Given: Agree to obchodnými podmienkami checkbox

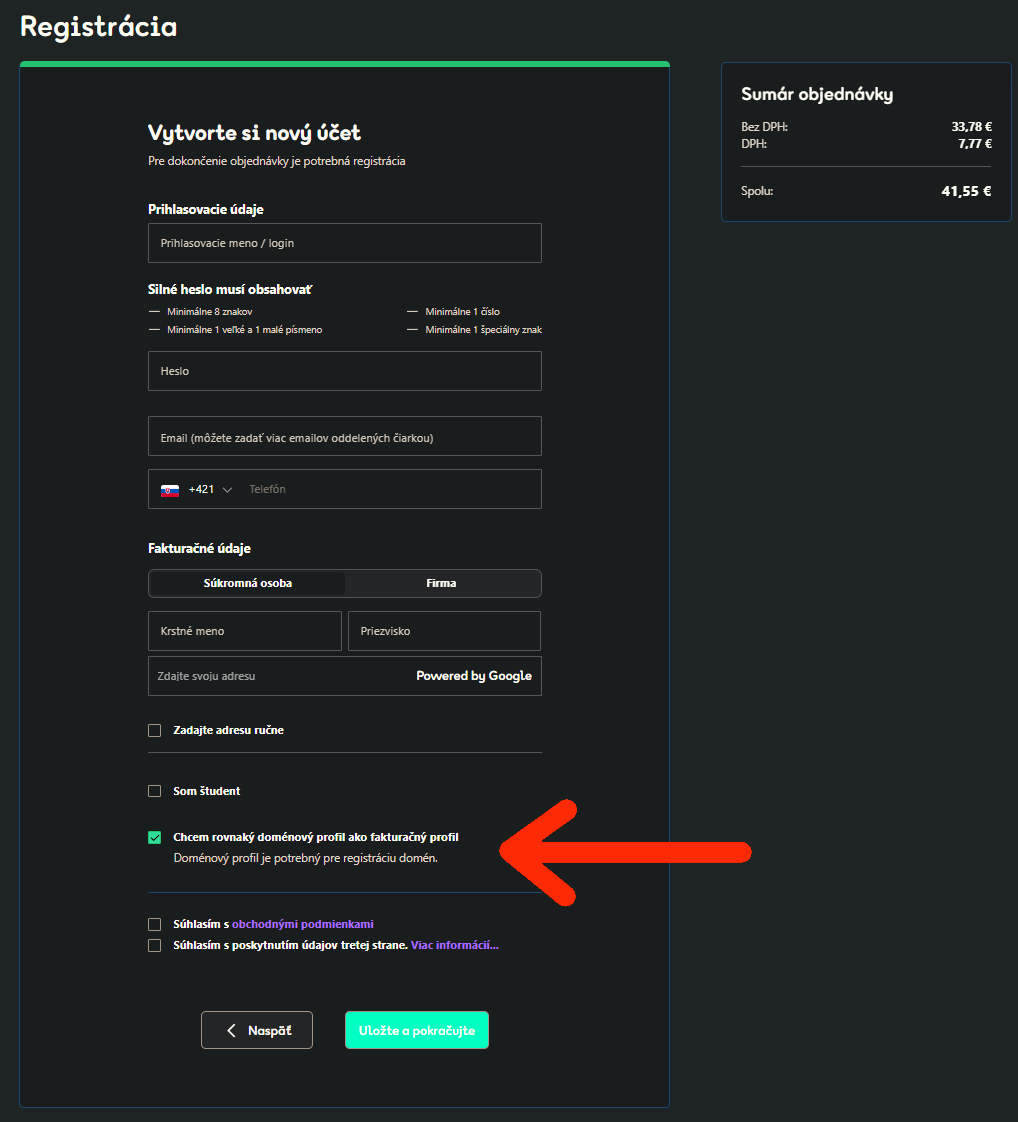Looking at the screenshot, I should click(155, 925).
